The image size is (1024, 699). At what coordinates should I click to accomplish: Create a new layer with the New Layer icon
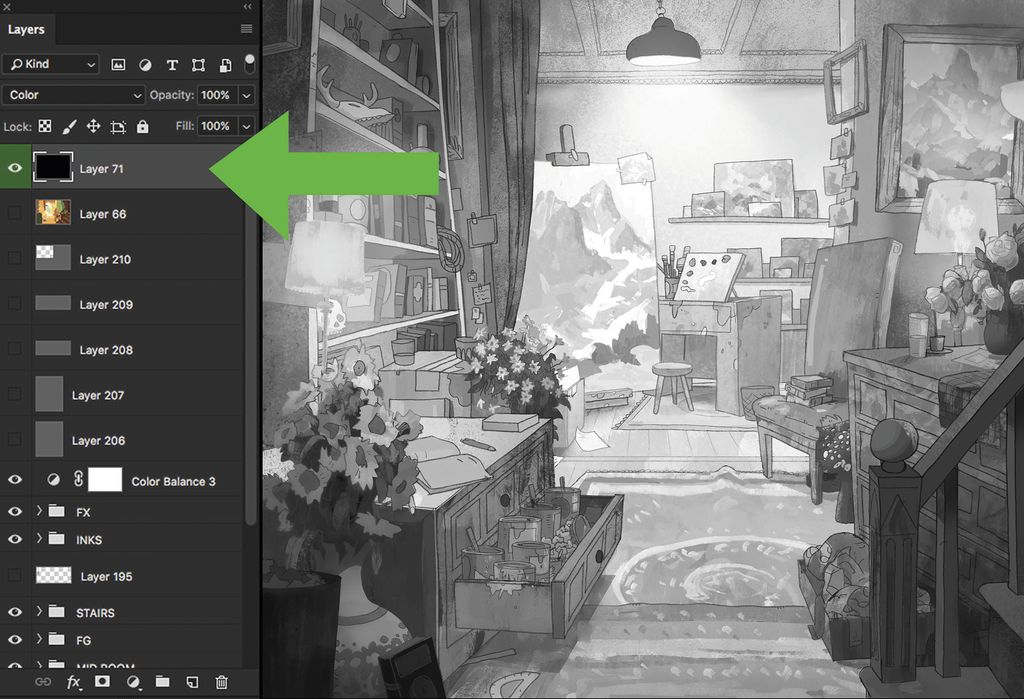point(192,683)
